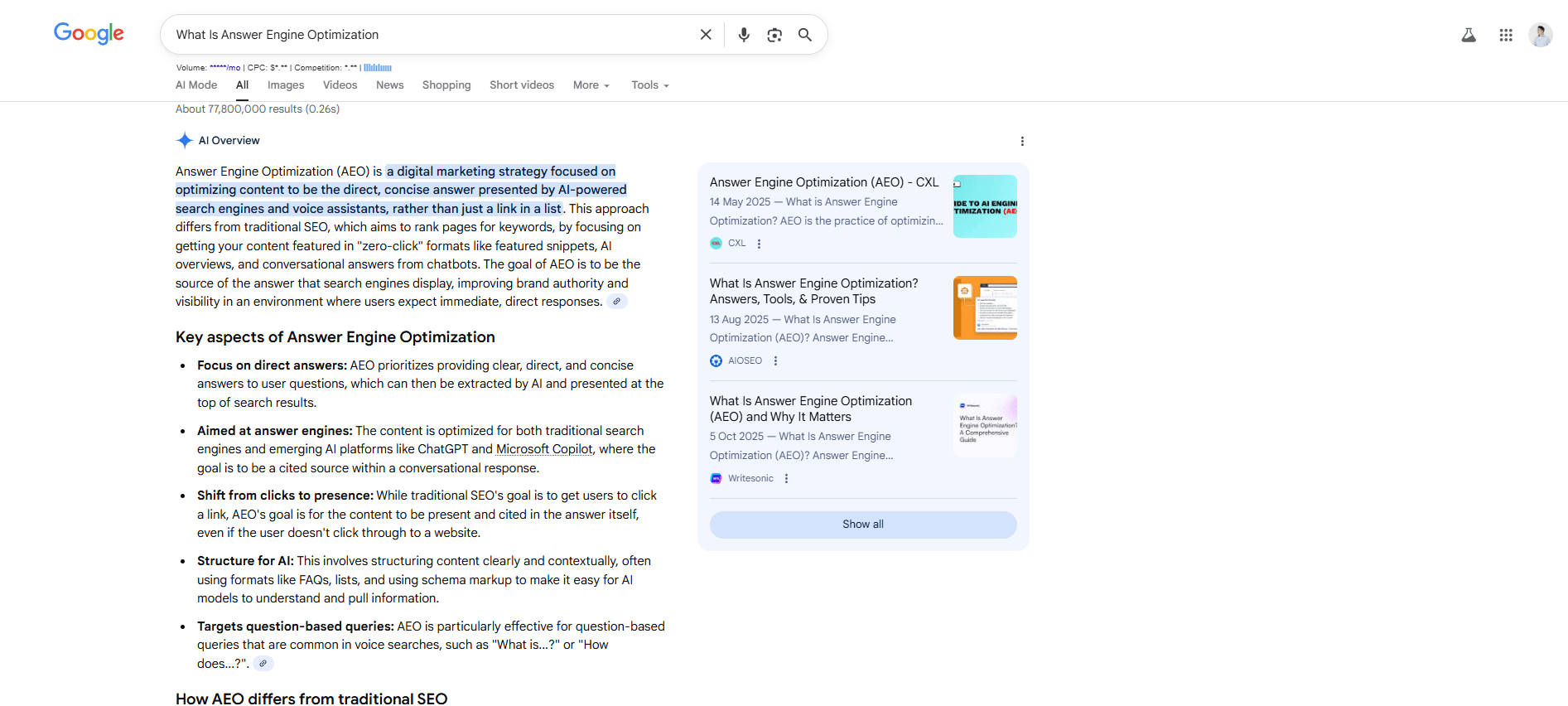The image size is (1568, 706).
Task: Click Show all sources button
Action: point(863,525)
